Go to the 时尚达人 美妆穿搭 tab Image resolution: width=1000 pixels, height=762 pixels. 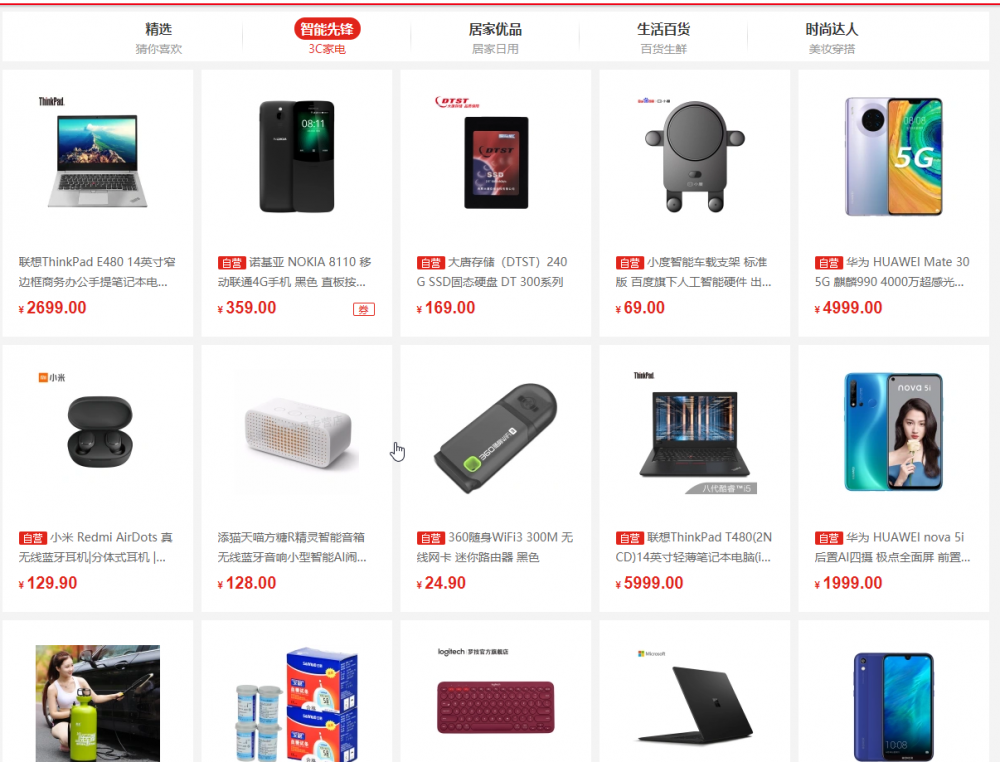(832, 38)
